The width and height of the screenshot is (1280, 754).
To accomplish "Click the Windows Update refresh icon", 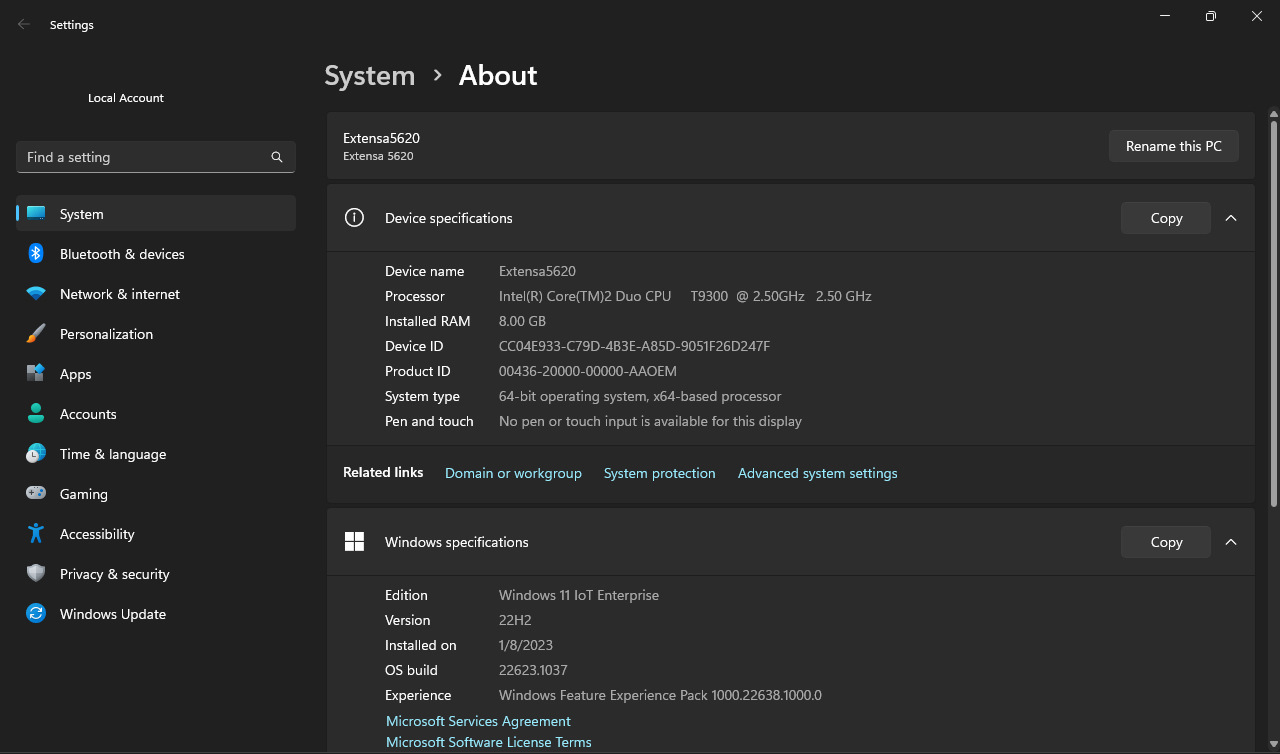I will click(36, 613).
